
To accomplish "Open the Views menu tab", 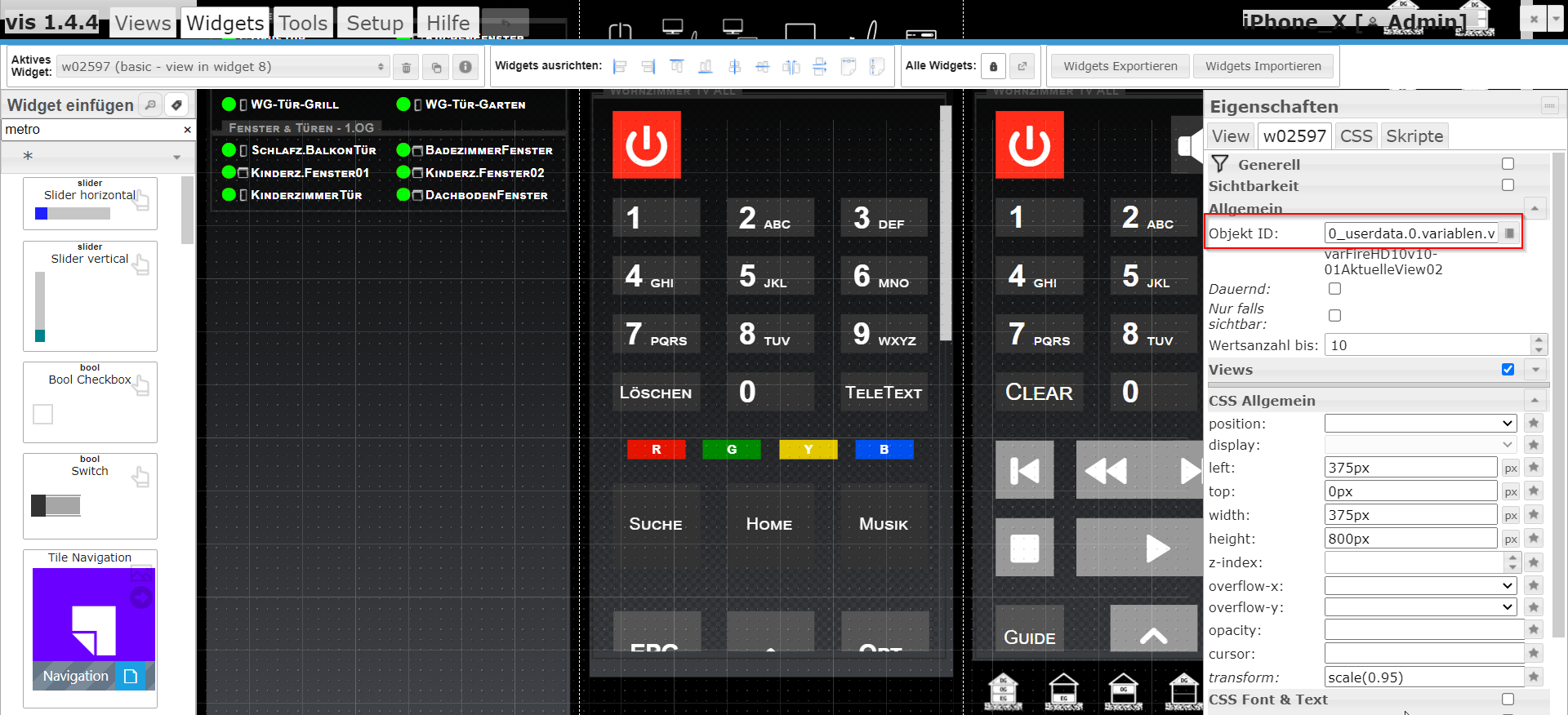I will 143,23.
